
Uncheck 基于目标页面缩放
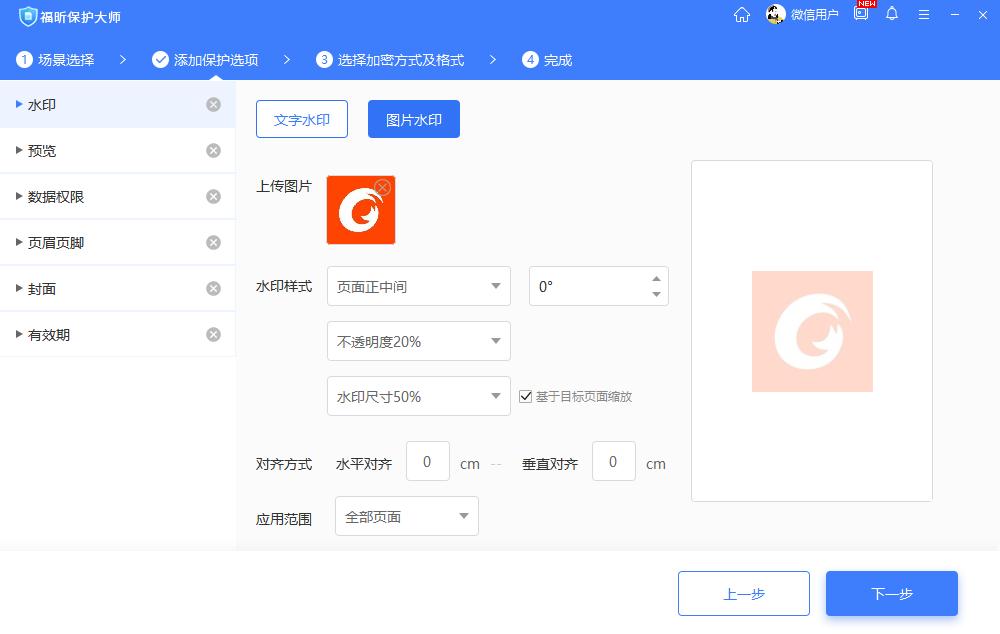click(526, 396)
